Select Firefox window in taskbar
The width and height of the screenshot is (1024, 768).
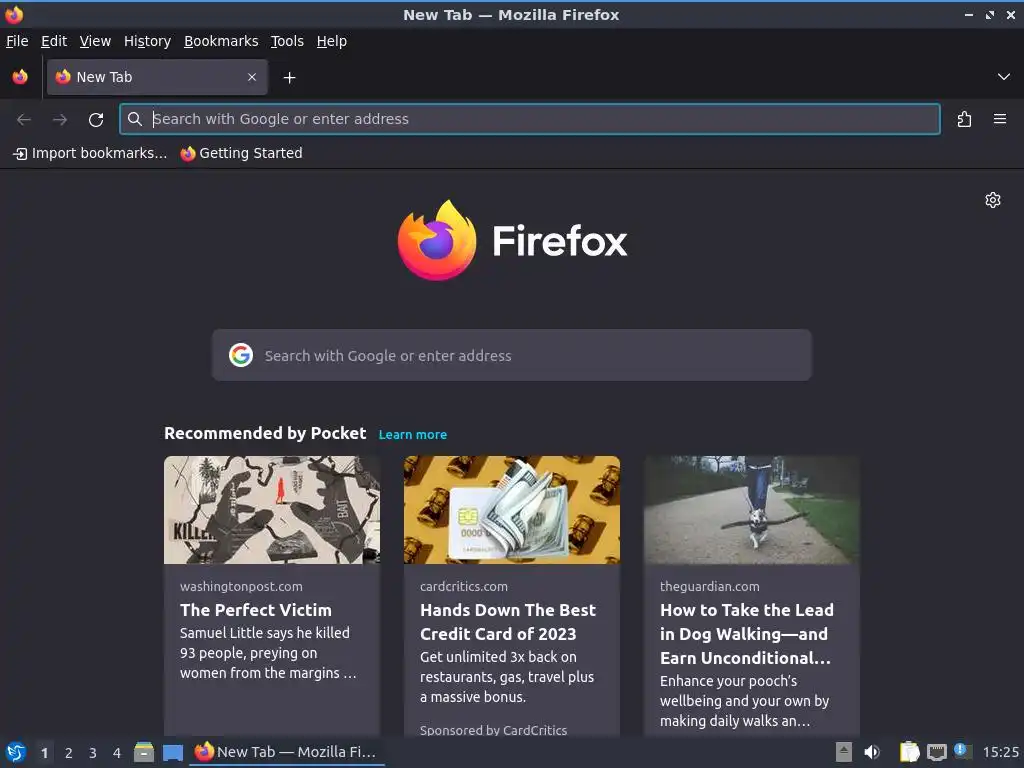click(x=287, y=752)
